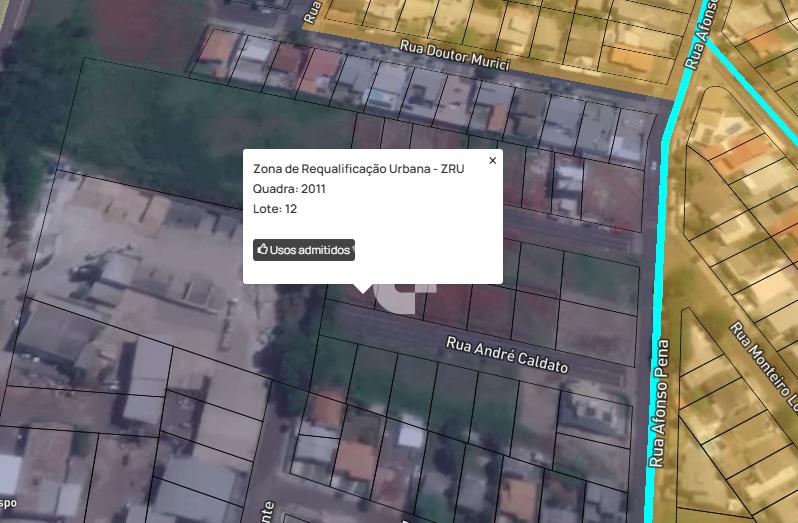This screenshot has height=523, width=798.
Task: Select the red-soil corner lot near Afonso Pena
Action: (612, 196)
